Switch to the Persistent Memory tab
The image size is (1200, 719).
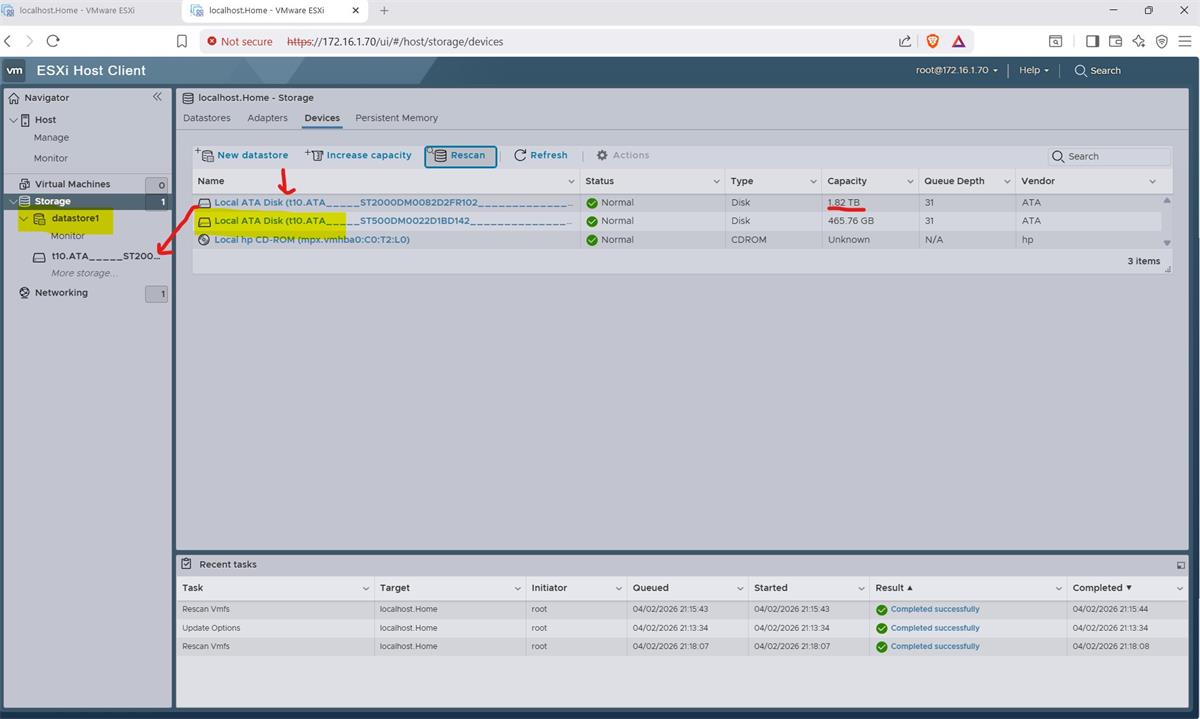point(396,118)
